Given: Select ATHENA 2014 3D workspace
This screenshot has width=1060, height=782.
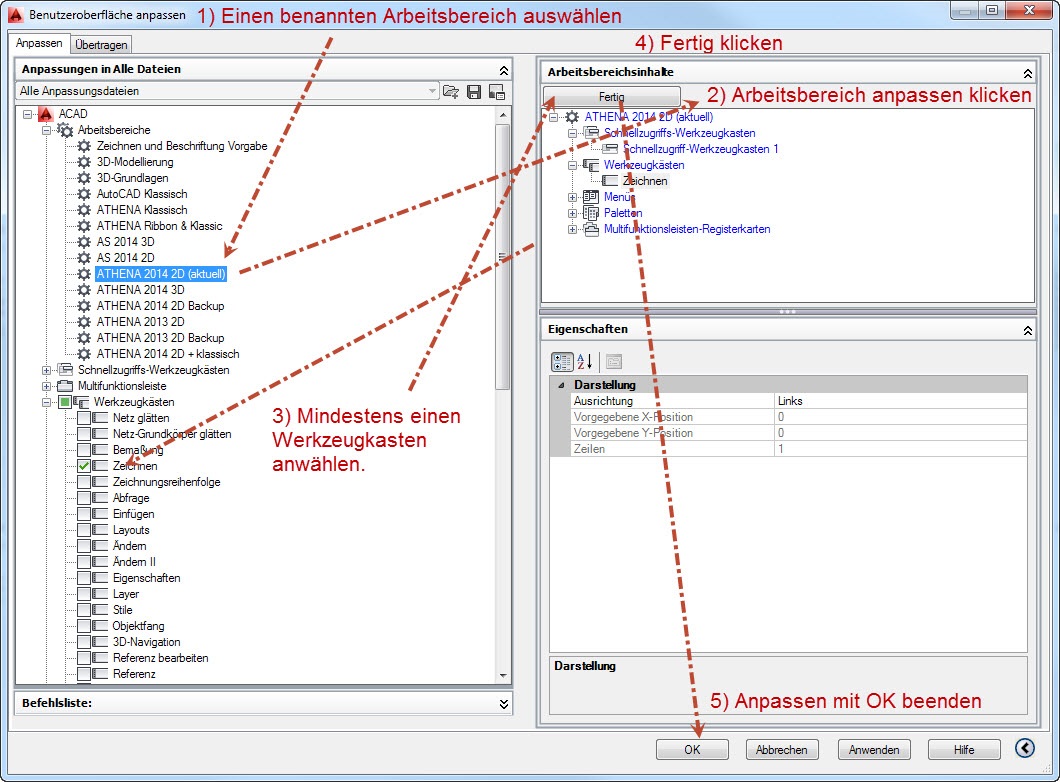Looking at the screenshot, I should point(140,290).
